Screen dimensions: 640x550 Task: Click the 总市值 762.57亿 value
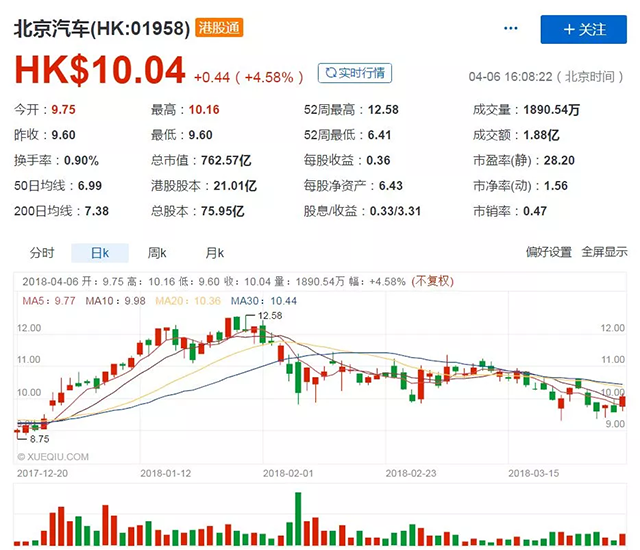point(226,160)
